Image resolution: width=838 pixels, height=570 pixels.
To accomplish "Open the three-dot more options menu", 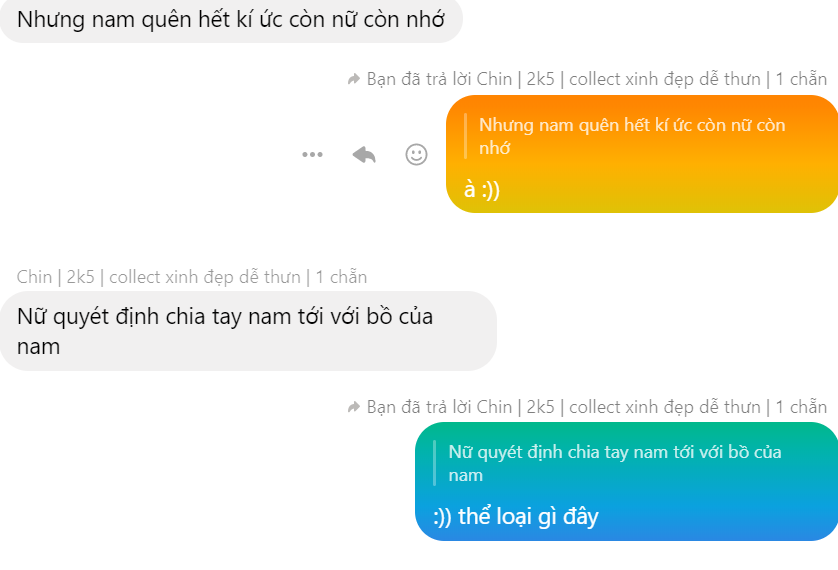I will [312, 155].
